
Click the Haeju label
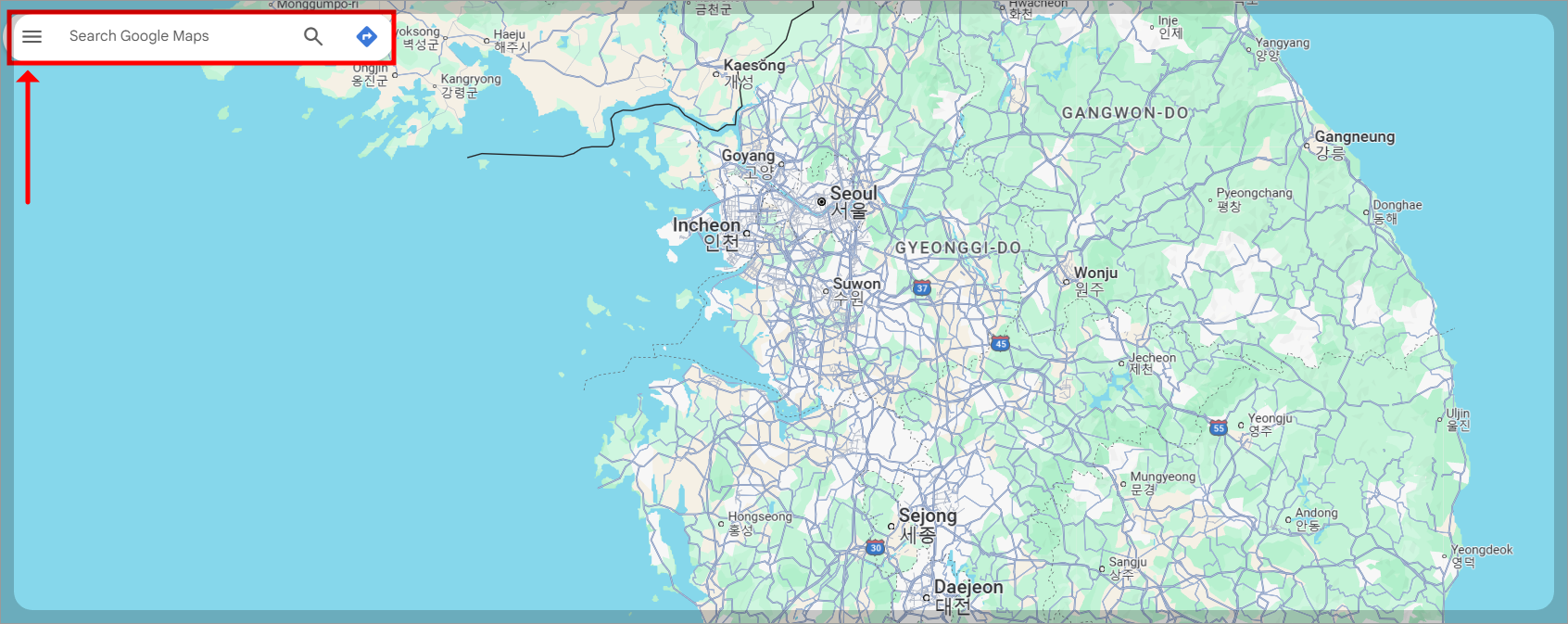point(511,41)
